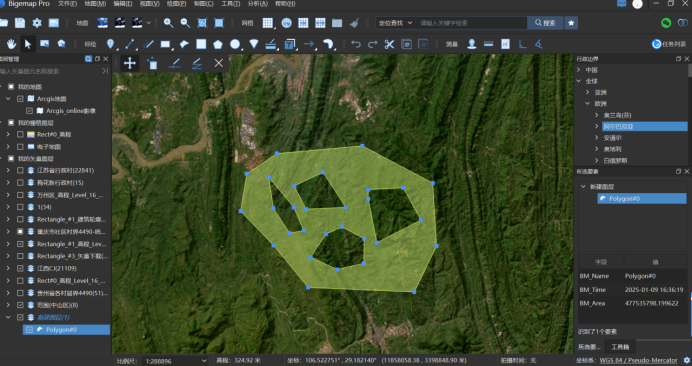Collapse the Arcgis地图 tree node

point(8,99)
